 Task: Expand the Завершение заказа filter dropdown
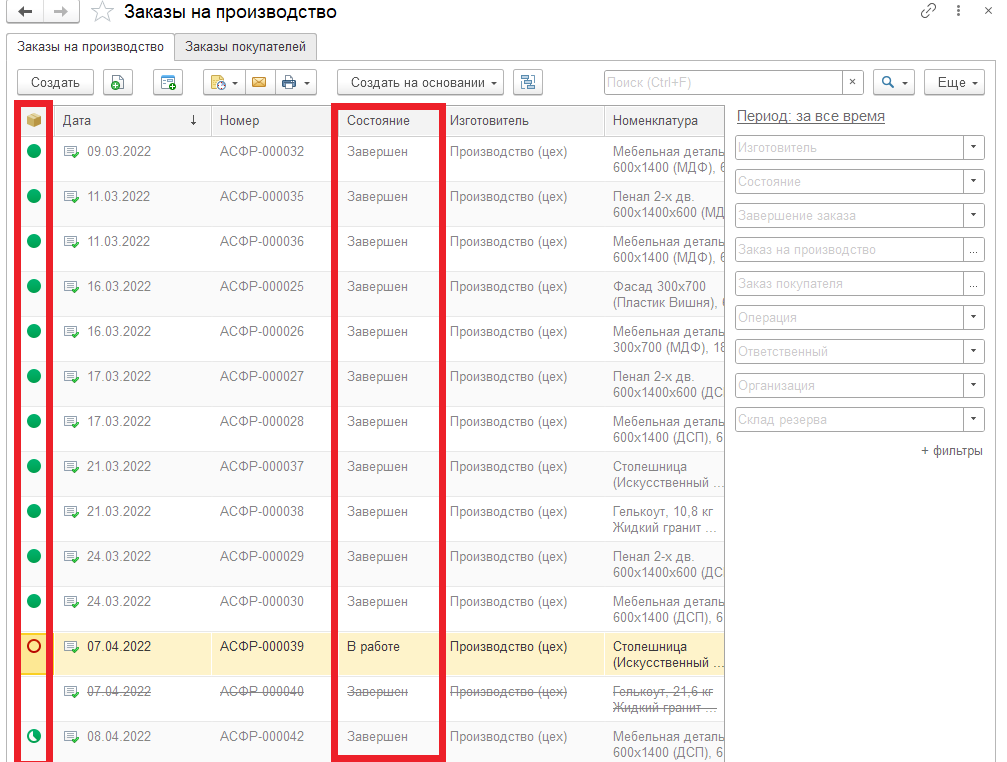point(974,215)
